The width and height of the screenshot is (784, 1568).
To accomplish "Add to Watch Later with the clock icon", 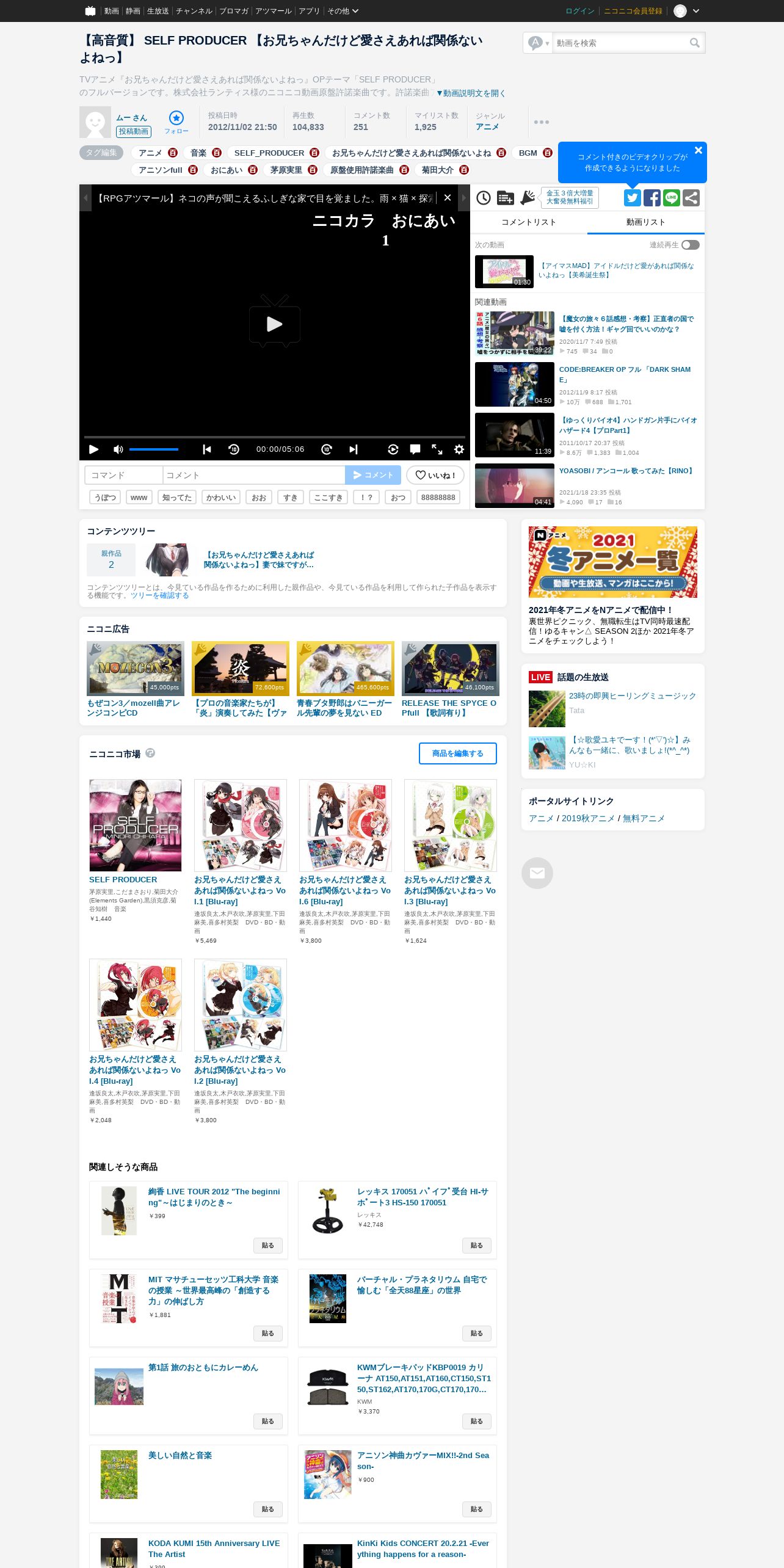I will pyautogui.click(x=484, y=198).
